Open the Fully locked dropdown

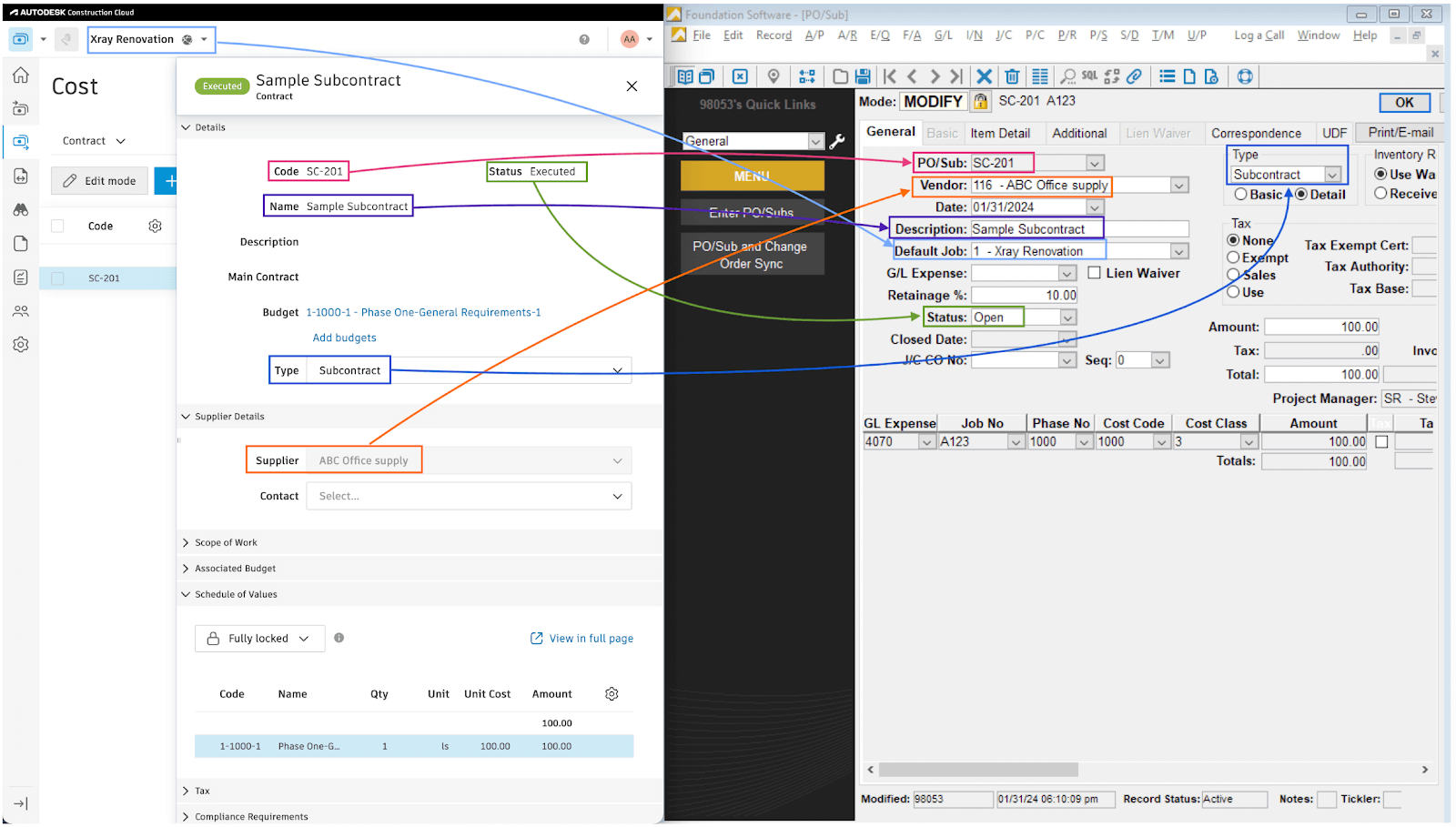tap(258, 639)
